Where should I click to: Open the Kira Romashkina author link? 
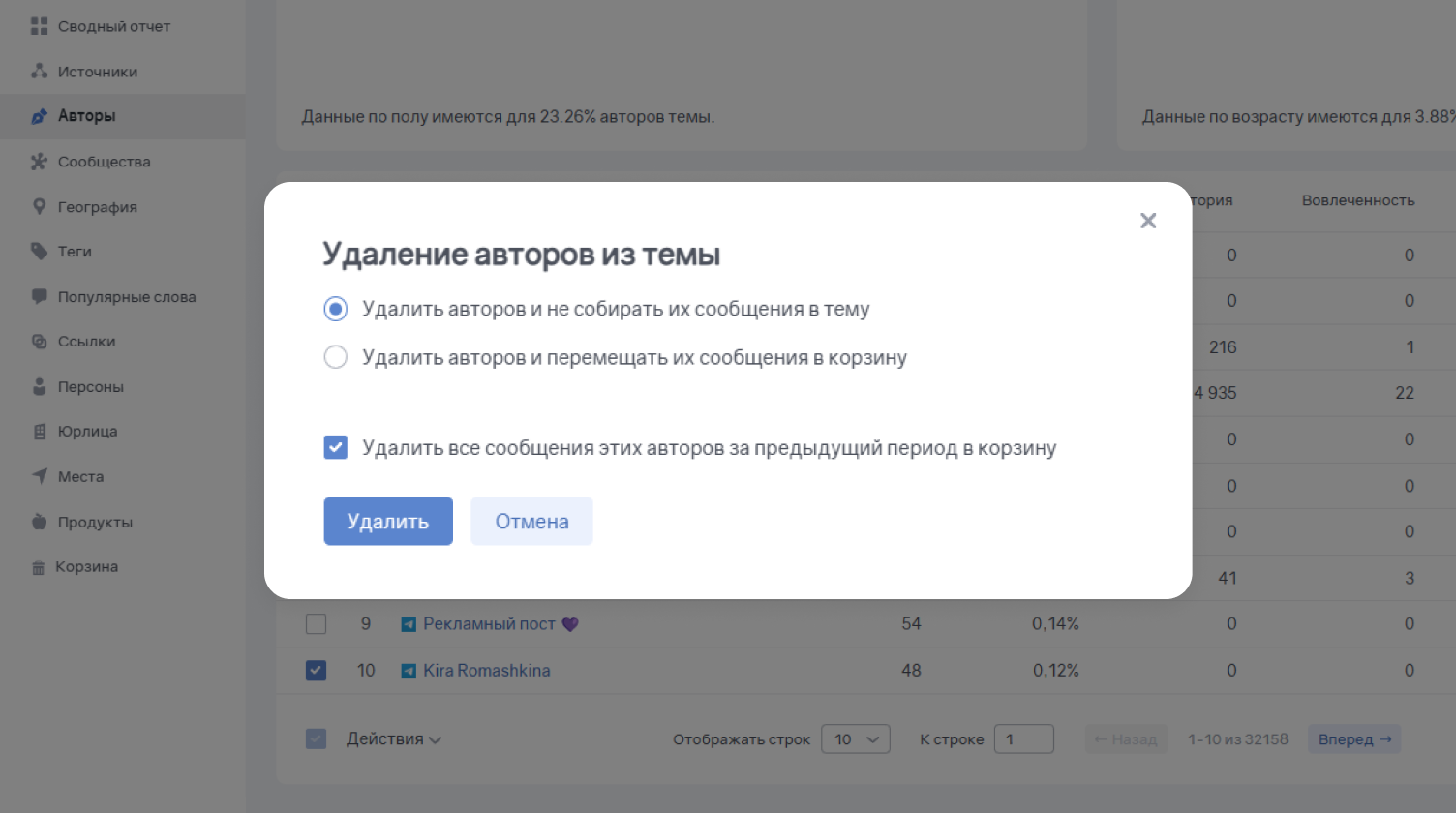487,671
